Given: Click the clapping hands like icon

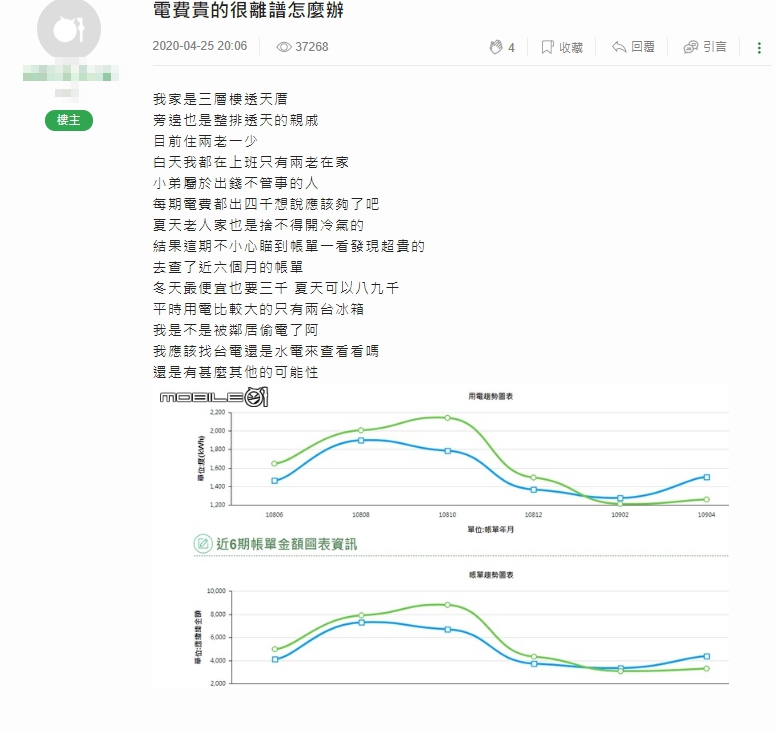Looking at the screenshot, I should (495, 47).
